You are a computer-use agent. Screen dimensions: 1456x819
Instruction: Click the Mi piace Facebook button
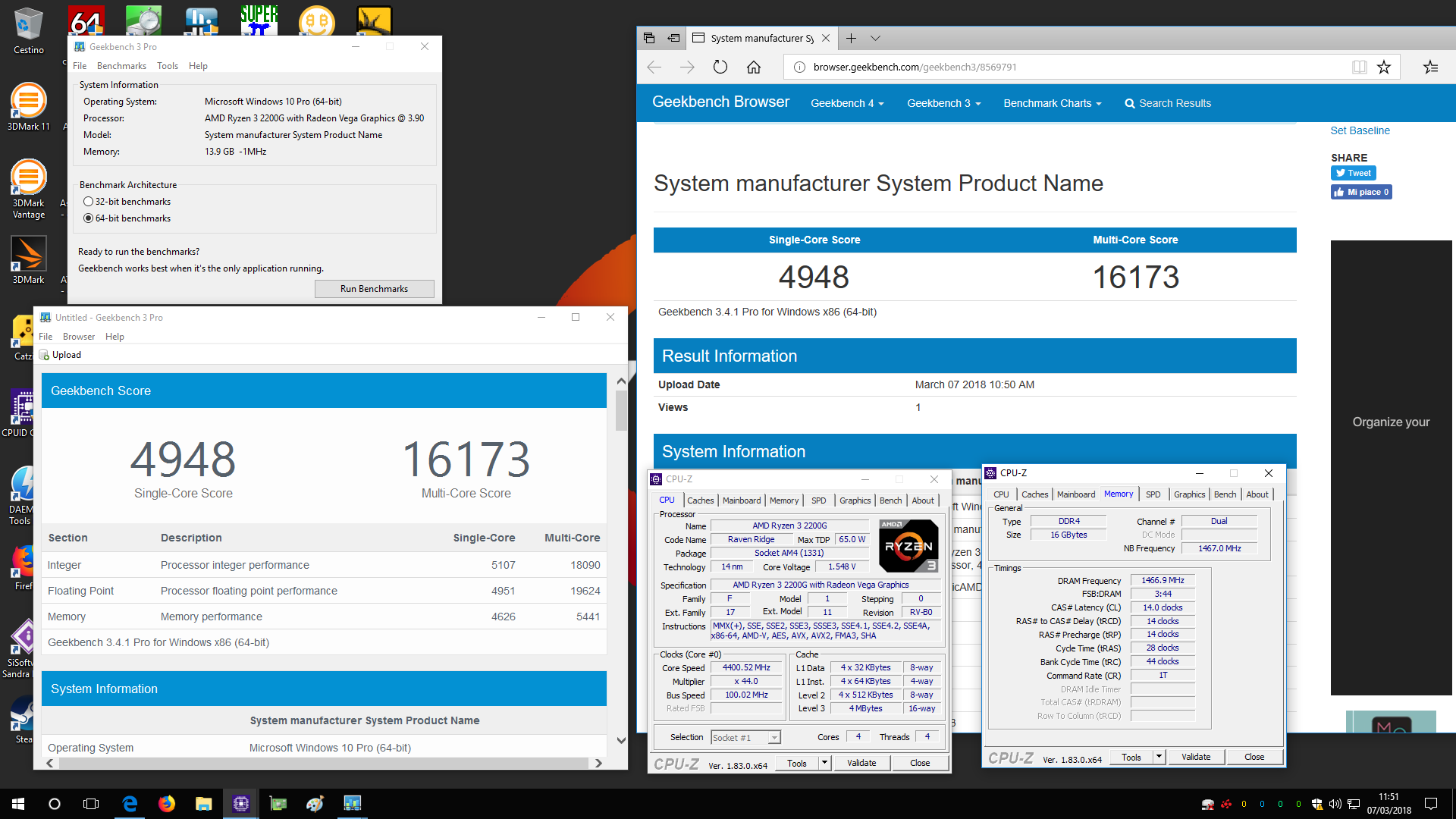click(1361, 192)
